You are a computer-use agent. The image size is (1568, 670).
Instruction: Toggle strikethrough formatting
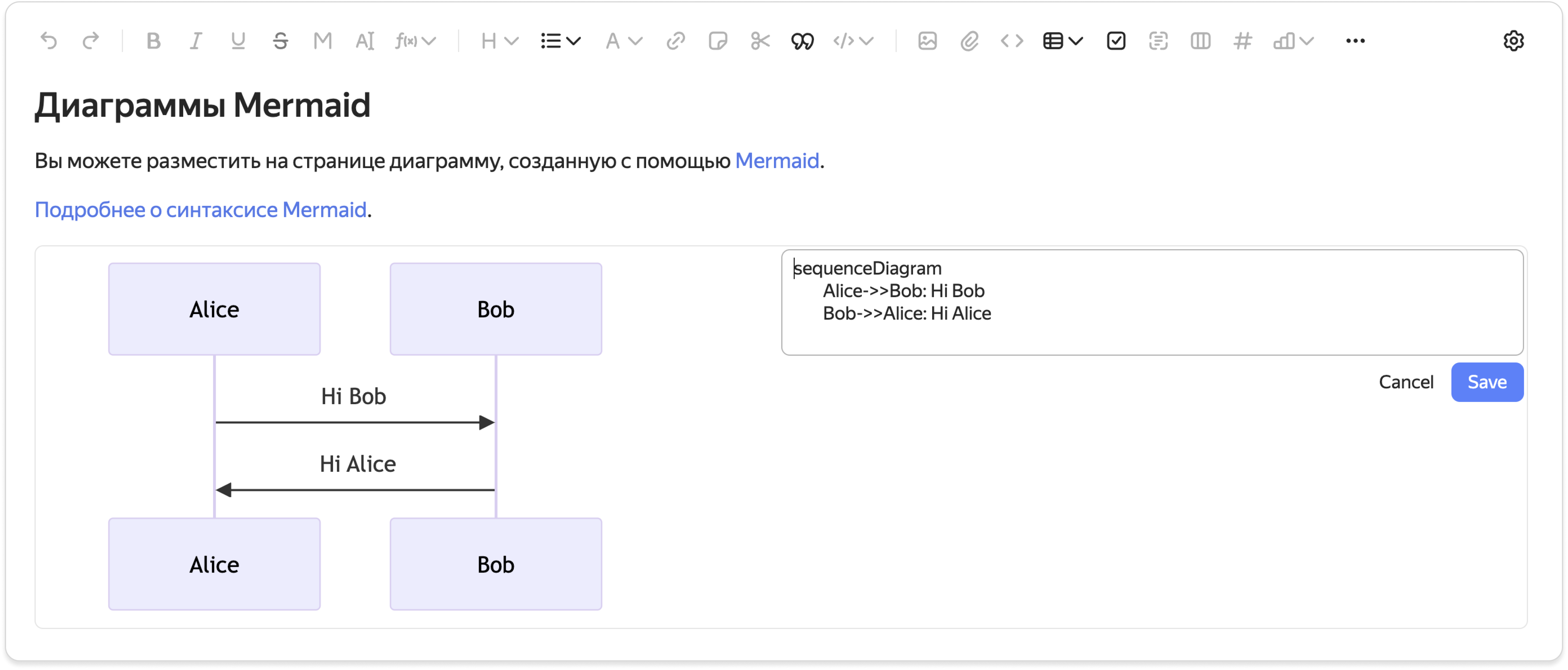tap(280, 41)
